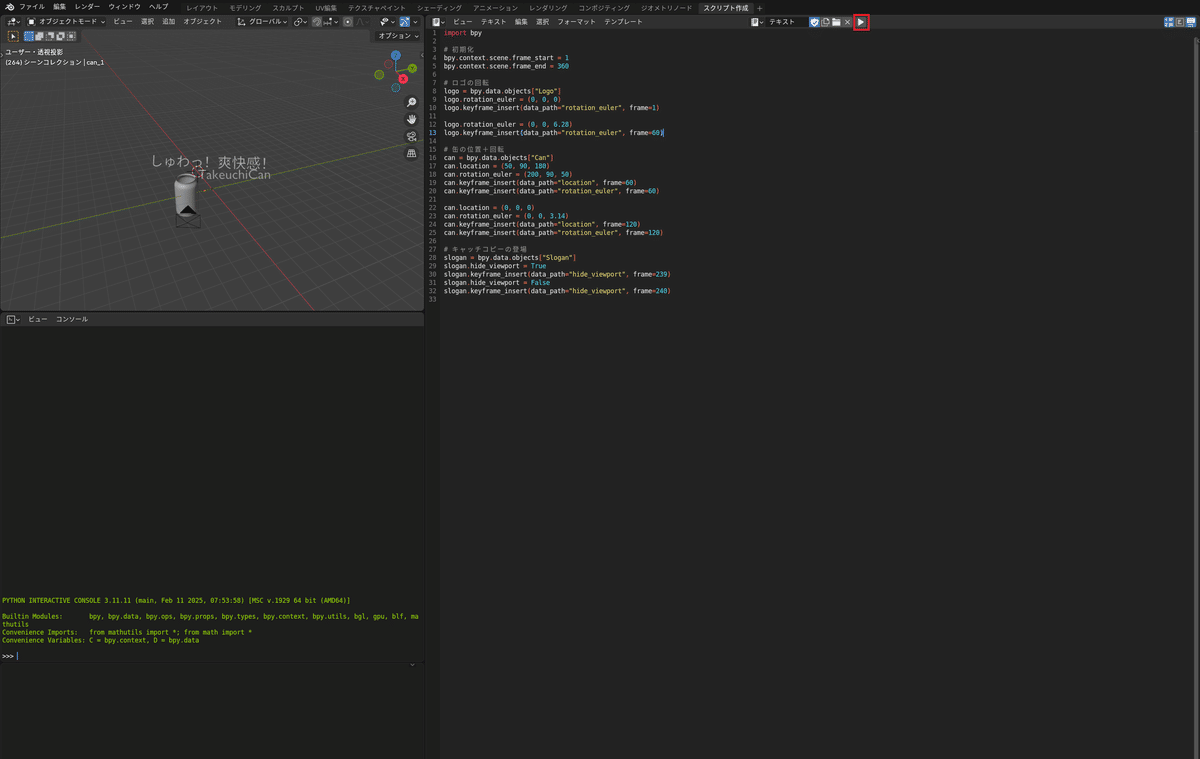Create a new text block with the new icon
The image size is (1200, 759).
[825, 21]
